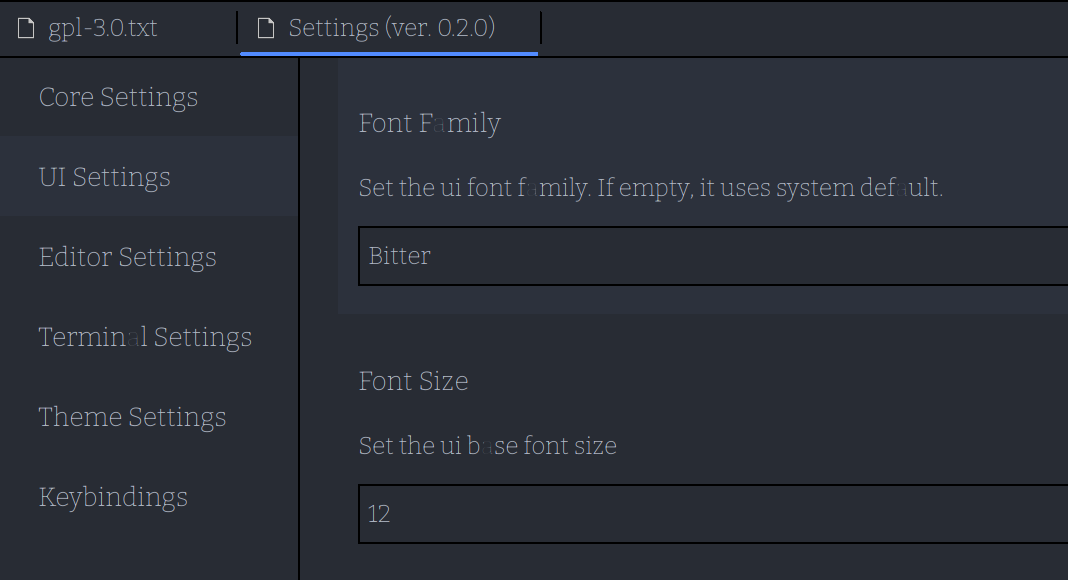Click the document icon on the Settings tab
The height and width of the screenshot is (580, 1068).
(265, 28)
